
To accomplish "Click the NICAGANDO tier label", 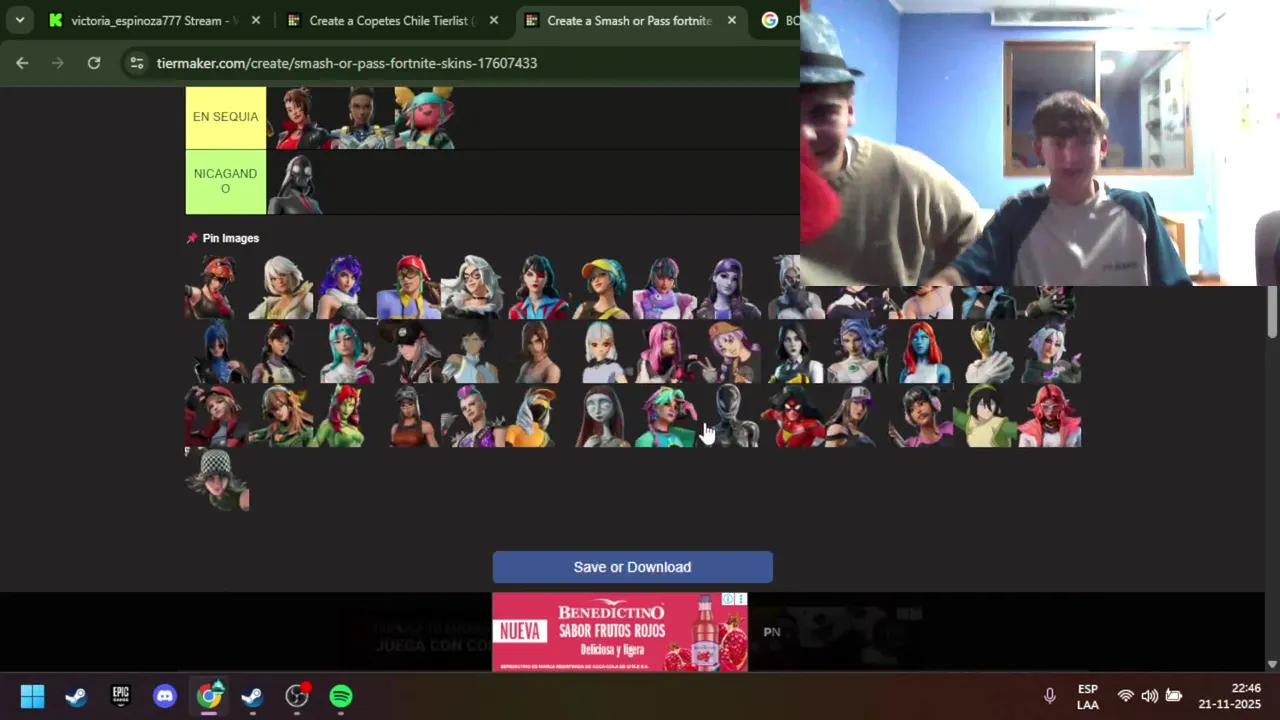I will (226, 181).
